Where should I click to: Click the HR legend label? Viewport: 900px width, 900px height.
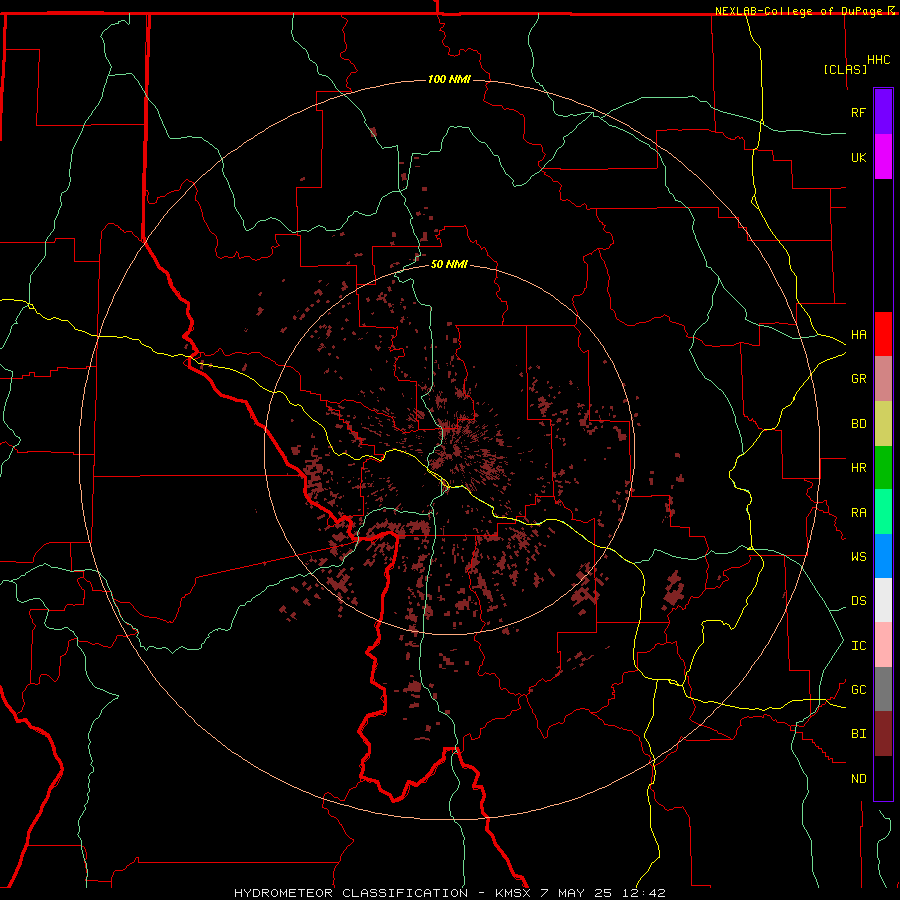(858, 468)
